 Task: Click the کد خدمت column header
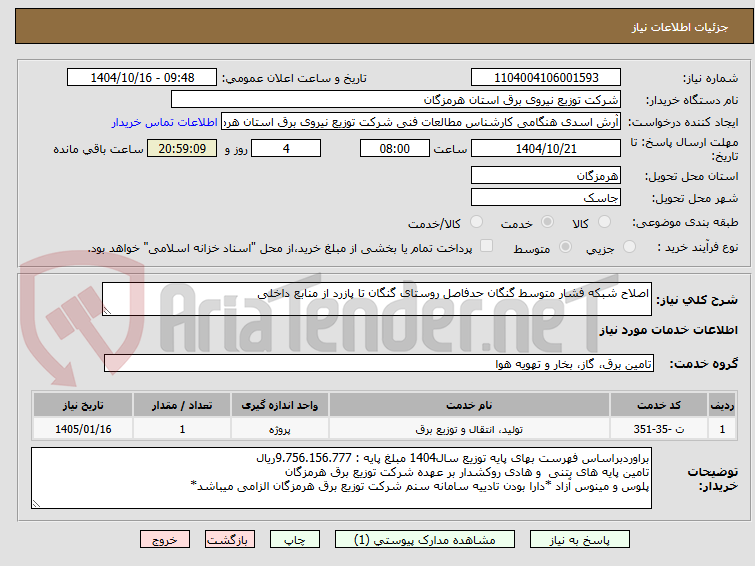pyautogui.click(x=658, y=405)
